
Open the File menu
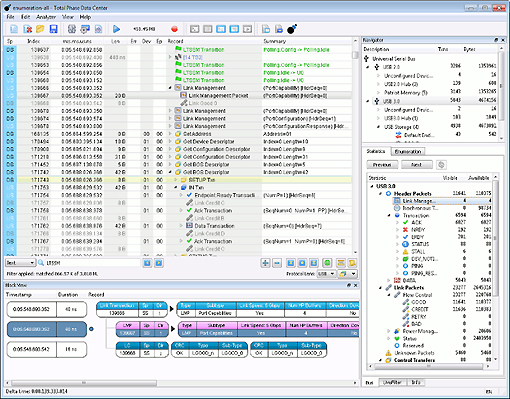click(10, 17)
